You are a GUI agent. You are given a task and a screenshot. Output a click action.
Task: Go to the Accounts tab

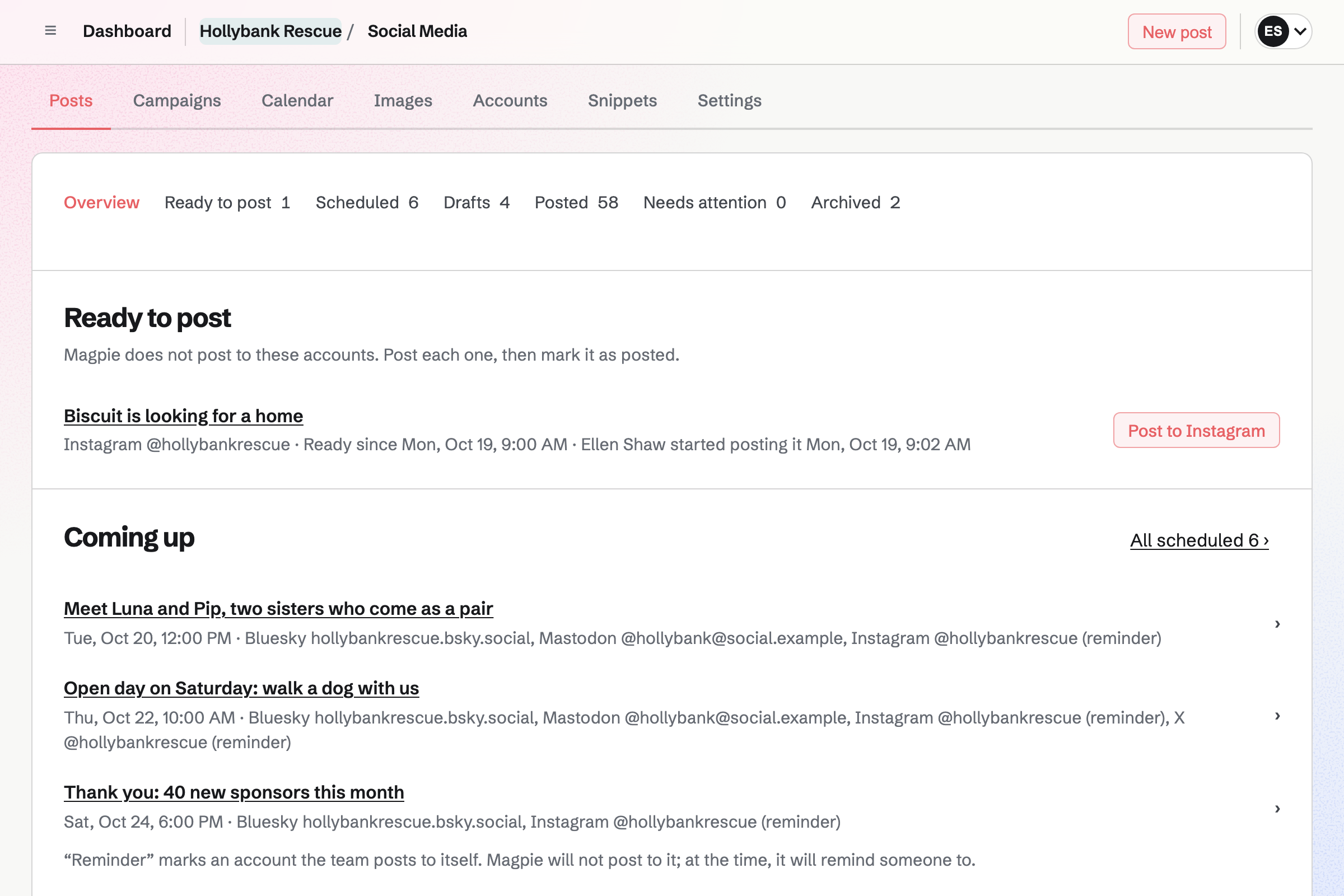point(510,101)
